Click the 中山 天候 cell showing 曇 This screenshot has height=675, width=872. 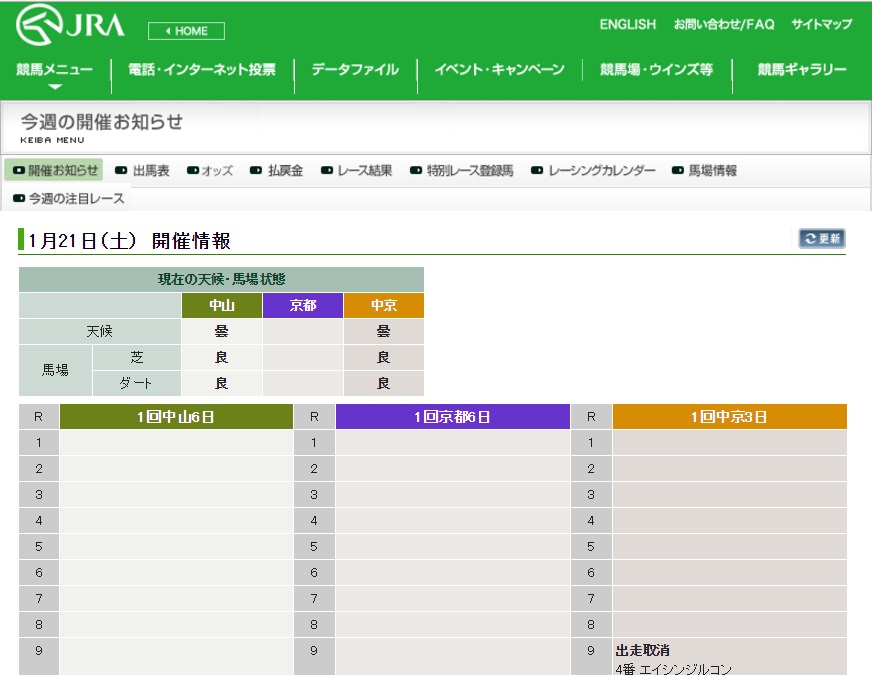[222, 331]
